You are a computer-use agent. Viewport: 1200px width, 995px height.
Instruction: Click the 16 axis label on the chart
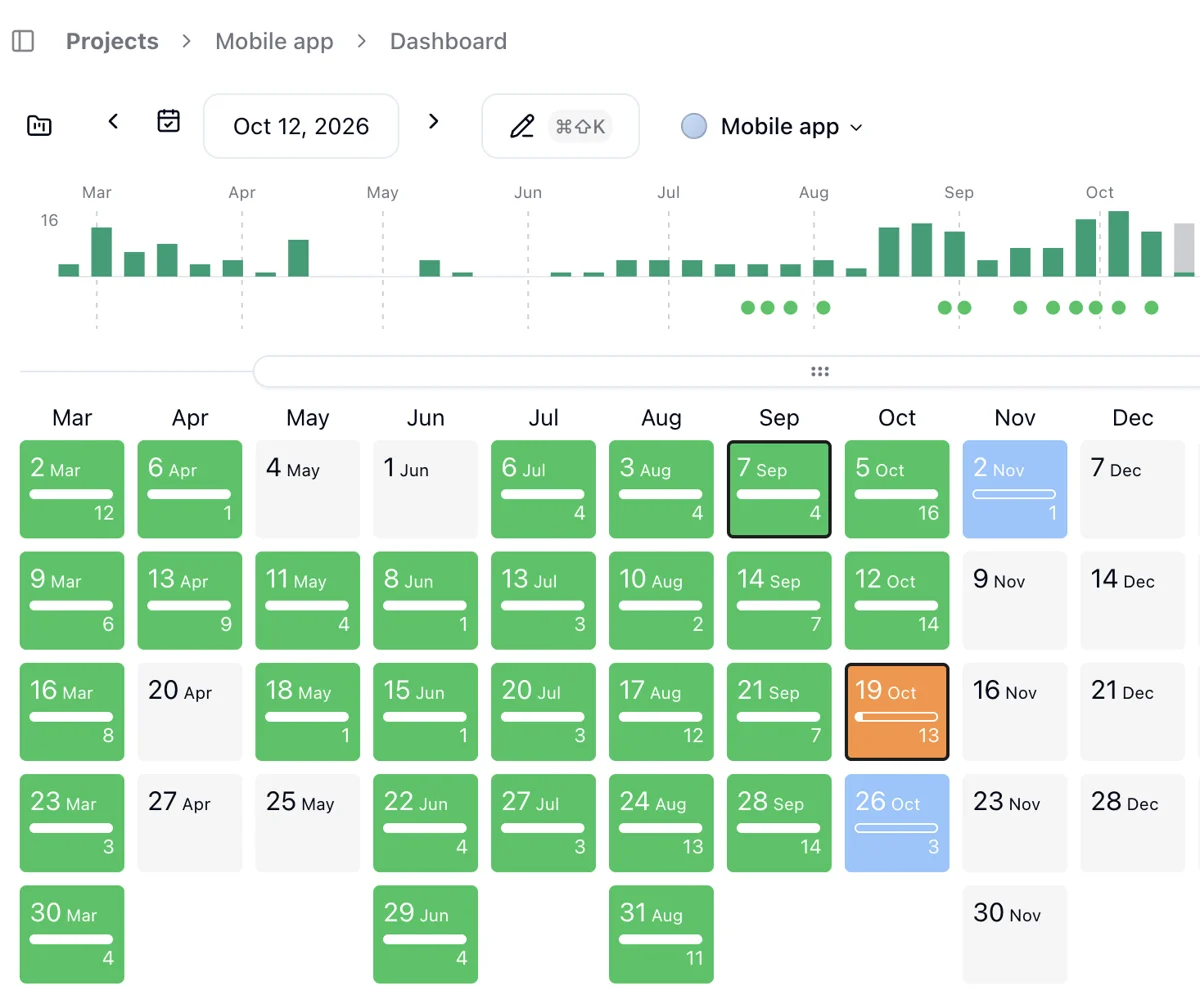point(50,220)
